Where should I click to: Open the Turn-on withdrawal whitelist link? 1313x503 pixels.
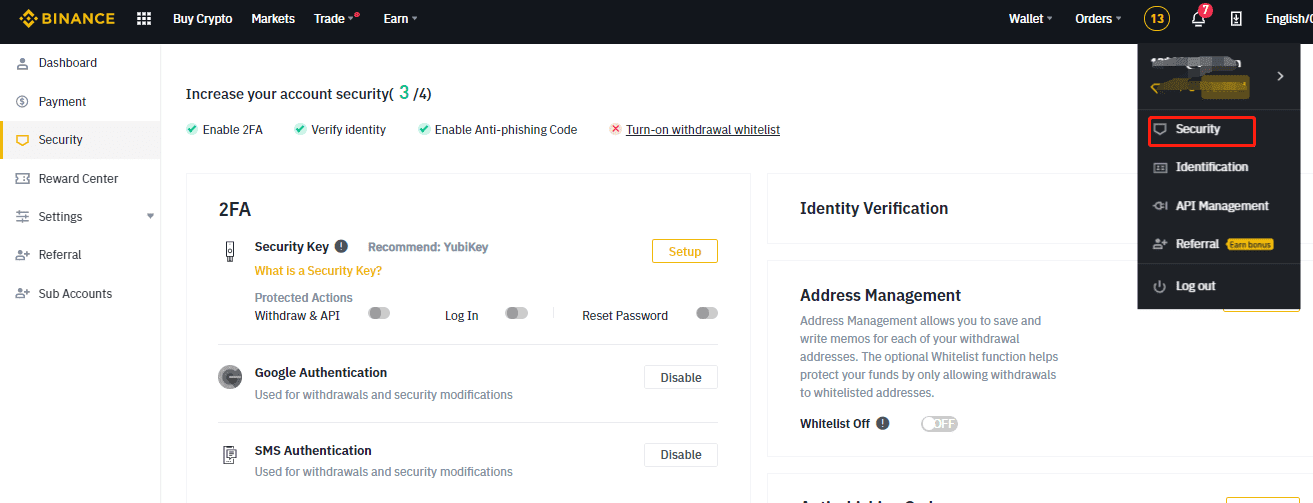[703, 130]
